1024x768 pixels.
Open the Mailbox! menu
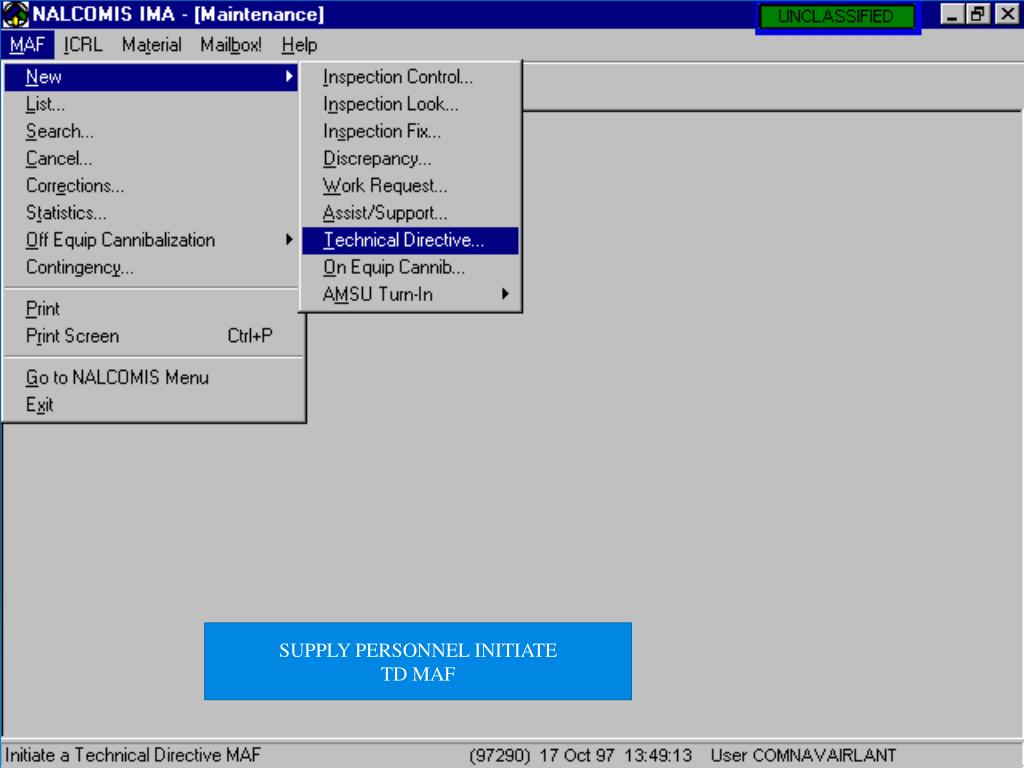click(231, 45)
